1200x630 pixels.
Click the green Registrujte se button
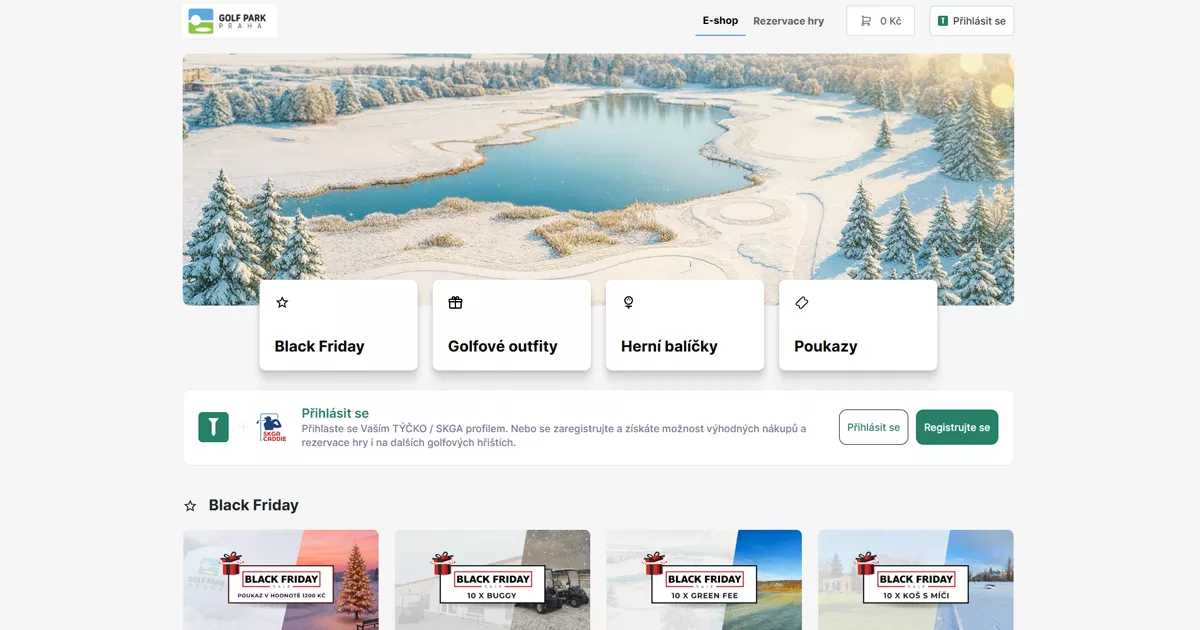tap(956, 427)
